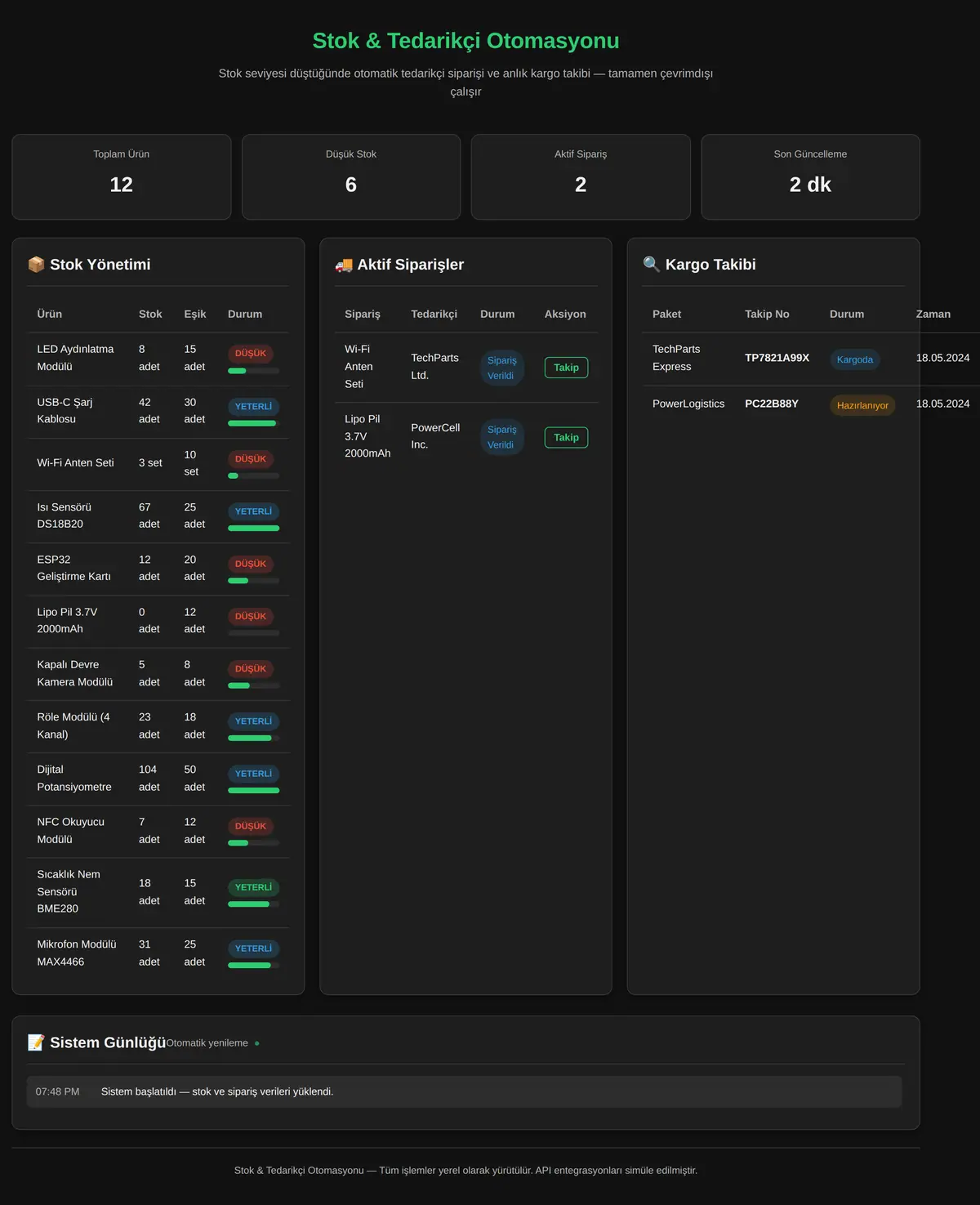The height and width of the screenshot is (1205, 980).
Task: Click the magnifier icon beside Kargo Takibi
Action: coord(652,265)
